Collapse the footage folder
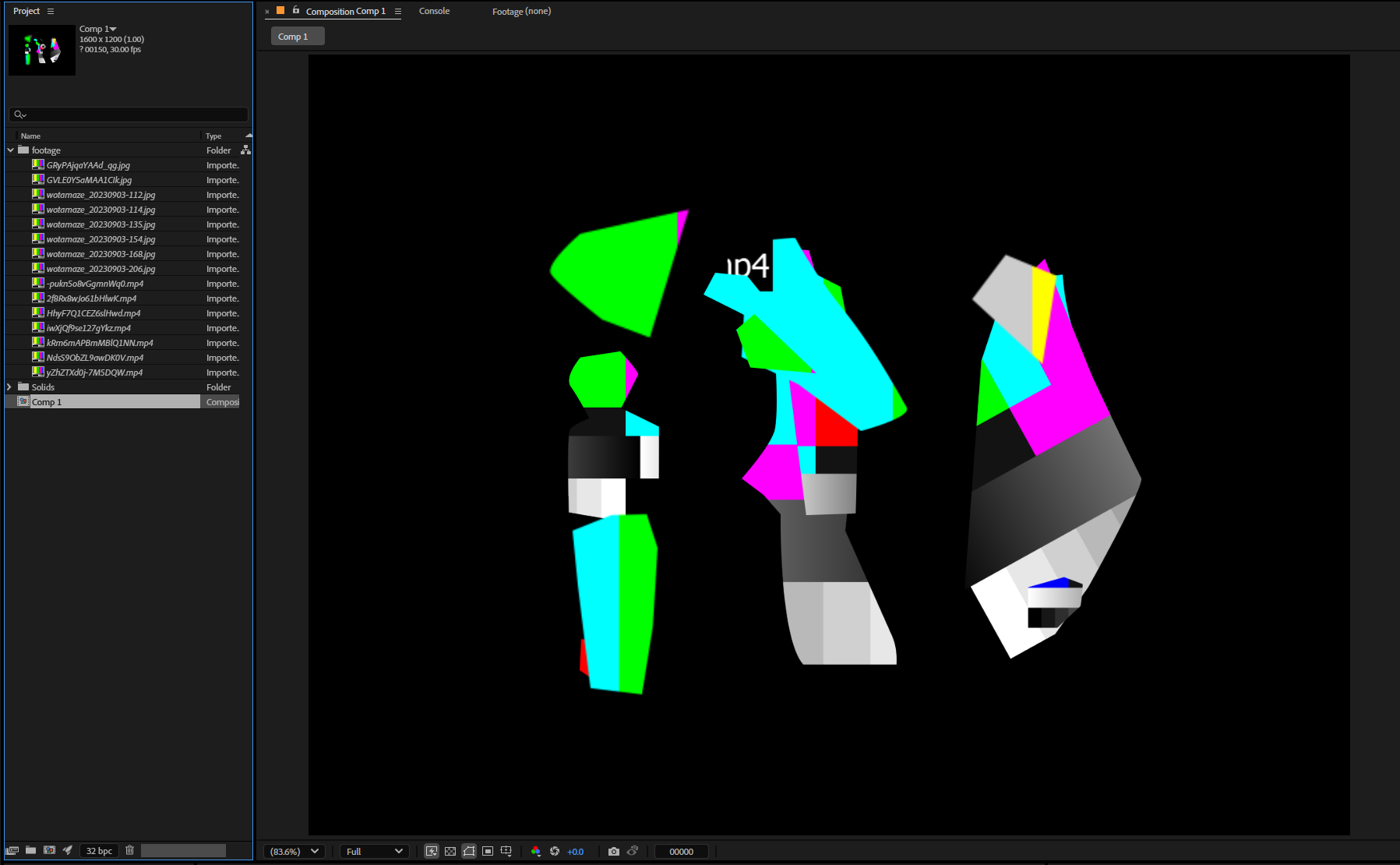 pos(10,150)
